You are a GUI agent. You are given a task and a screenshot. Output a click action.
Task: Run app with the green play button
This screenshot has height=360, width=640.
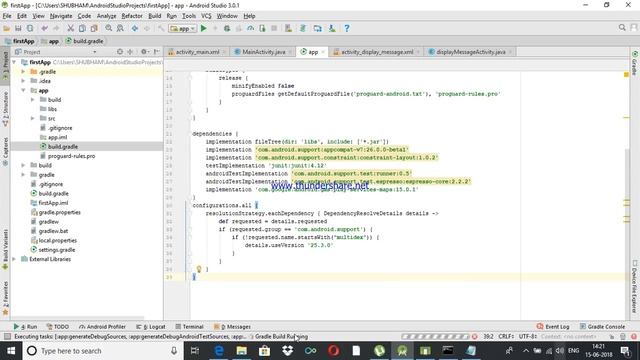[204, 28]
